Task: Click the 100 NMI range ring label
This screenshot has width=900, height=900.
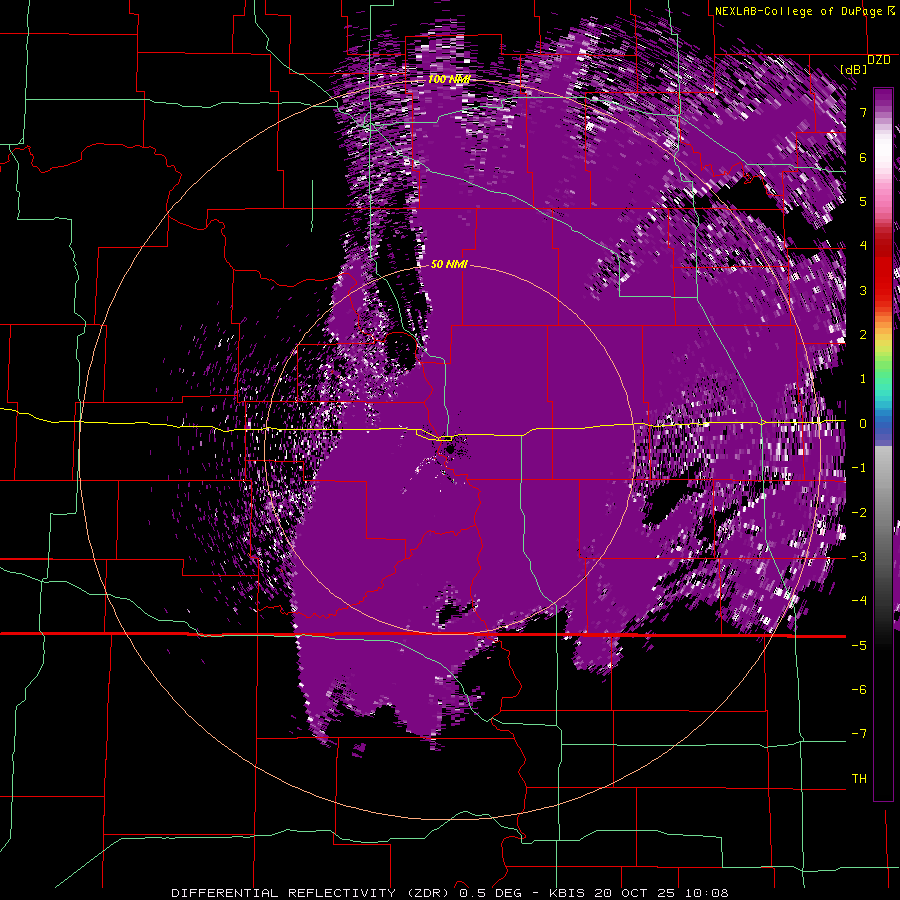Action: click(449, 79)
